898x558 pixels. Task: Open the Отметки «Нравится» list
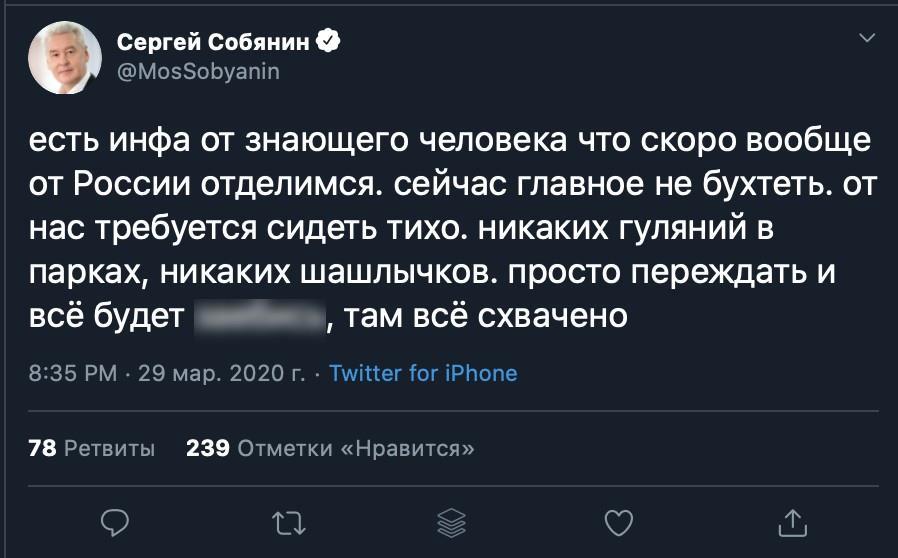click(356, 448)
